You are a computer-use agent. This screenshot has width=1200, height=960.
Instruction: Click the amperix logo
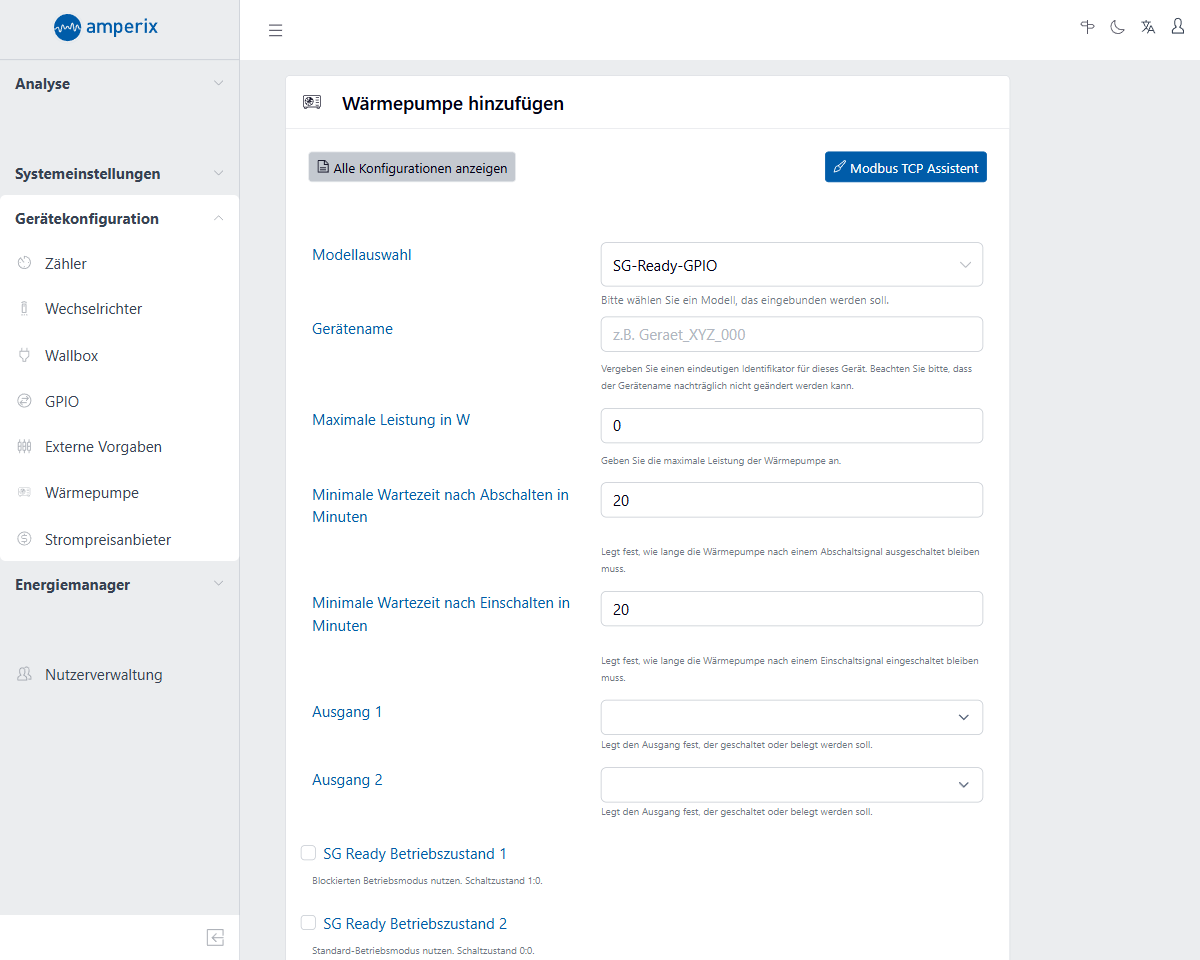[x=106, y=28]
